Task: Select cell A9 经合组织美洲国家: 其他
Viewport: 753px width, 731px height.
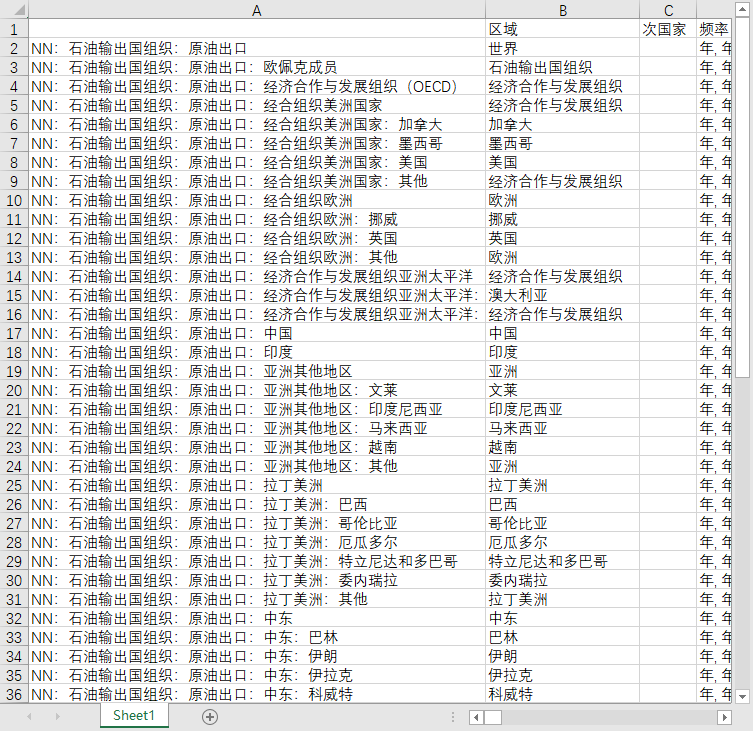Action: tap(257, 181)
